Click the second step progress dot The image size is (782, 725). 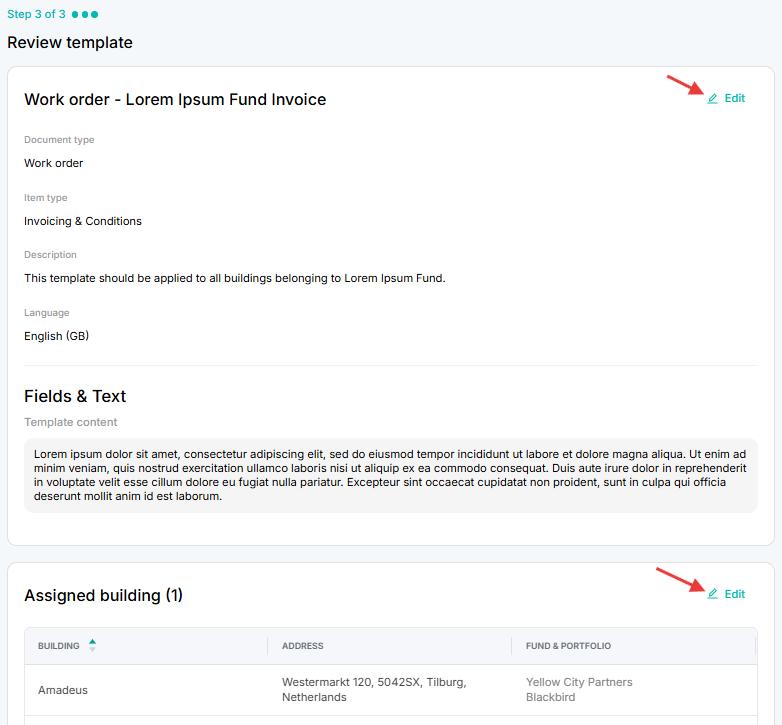[x=85, y=14]
